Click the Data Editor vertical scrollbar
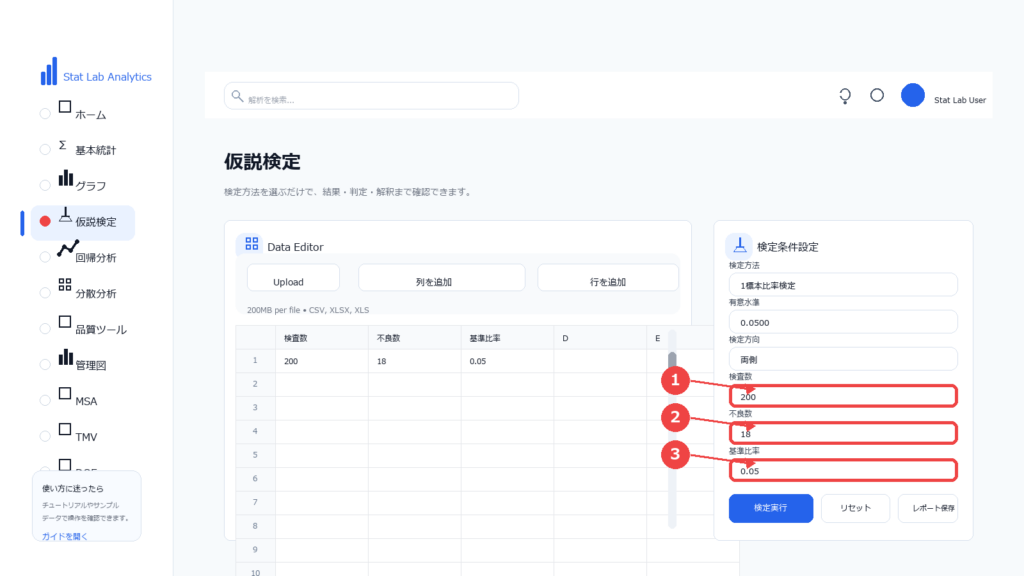Viewport: 1024px width, 576px height. [x=672, y=431]
